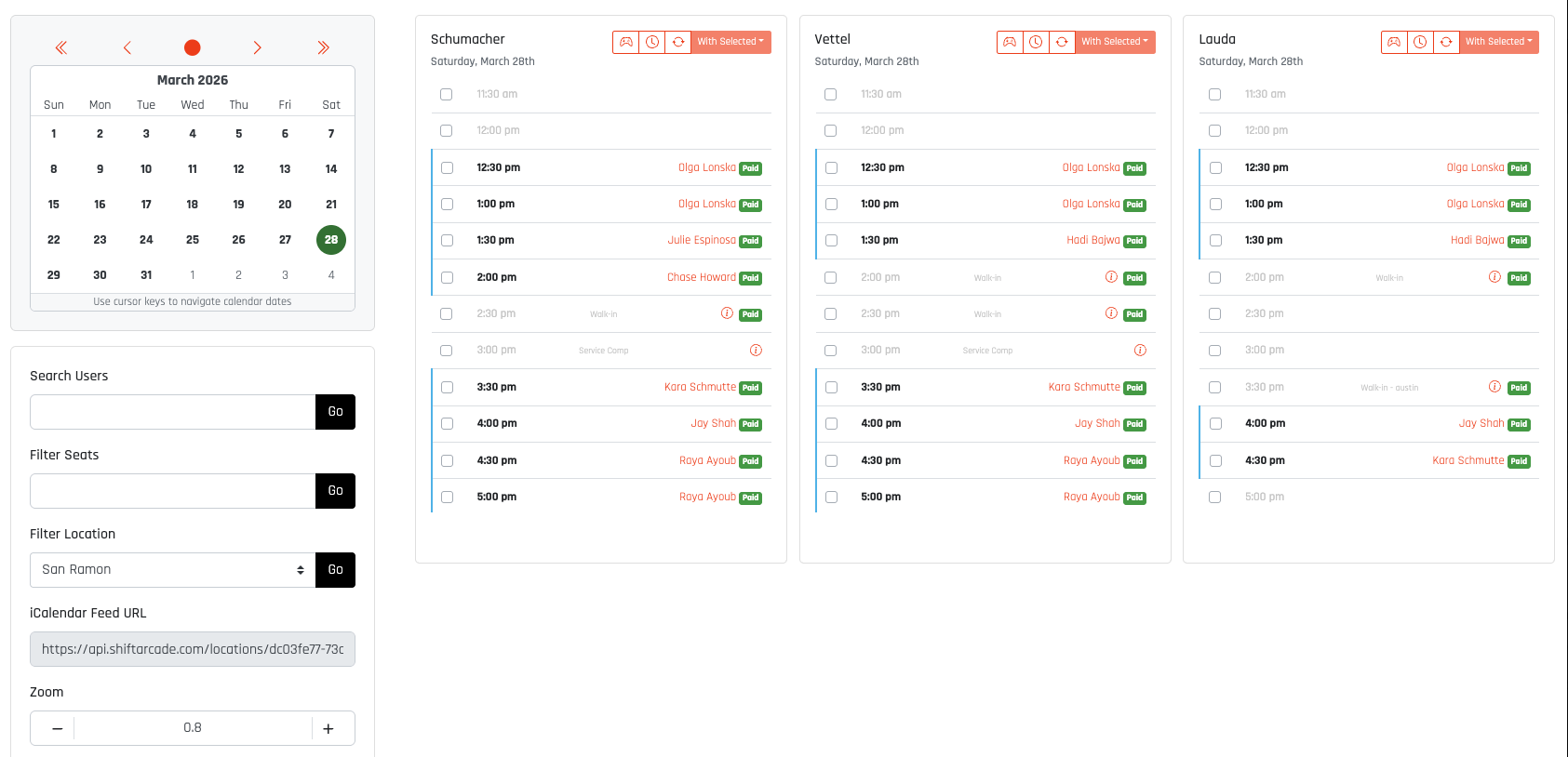Pick March 31 on the calendar

146,275
